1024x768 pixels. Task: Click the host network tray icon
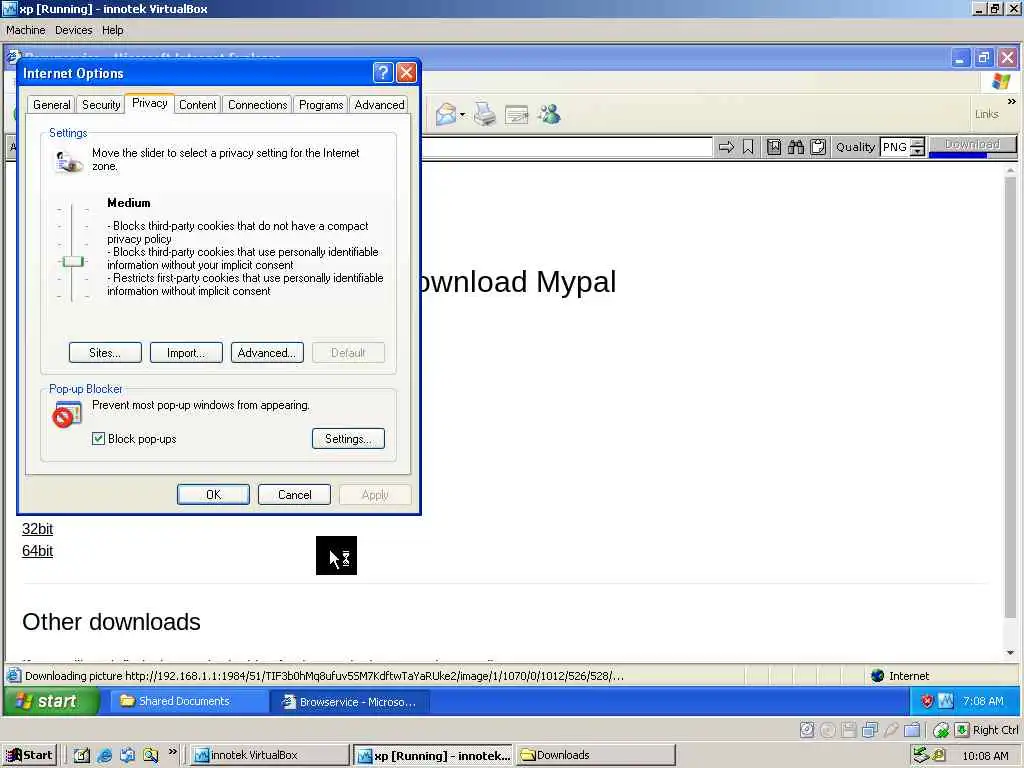tap(920, 755)
